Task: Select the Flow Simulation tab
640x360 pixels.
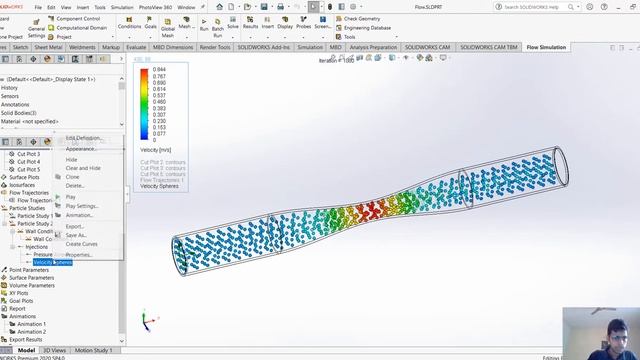Action: coord(546,47)
